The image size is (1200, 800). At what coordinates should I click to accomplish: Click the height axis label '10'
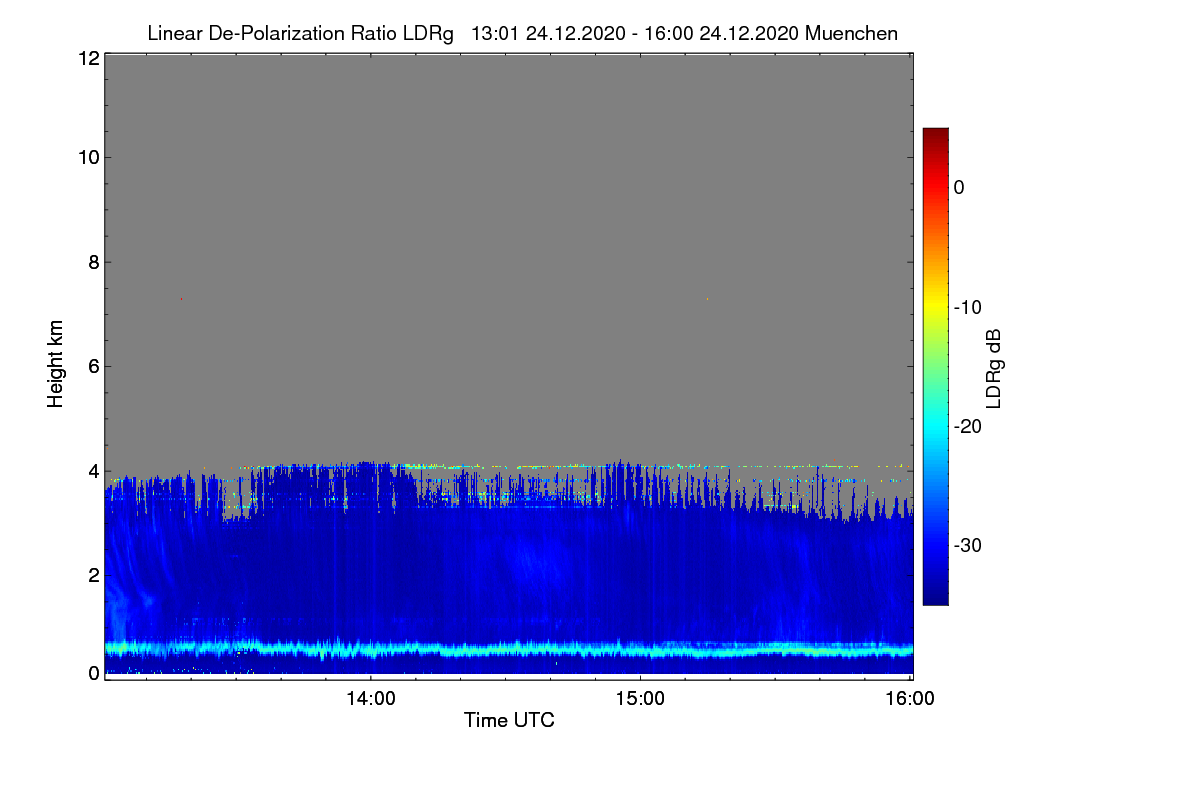point(87,157)
